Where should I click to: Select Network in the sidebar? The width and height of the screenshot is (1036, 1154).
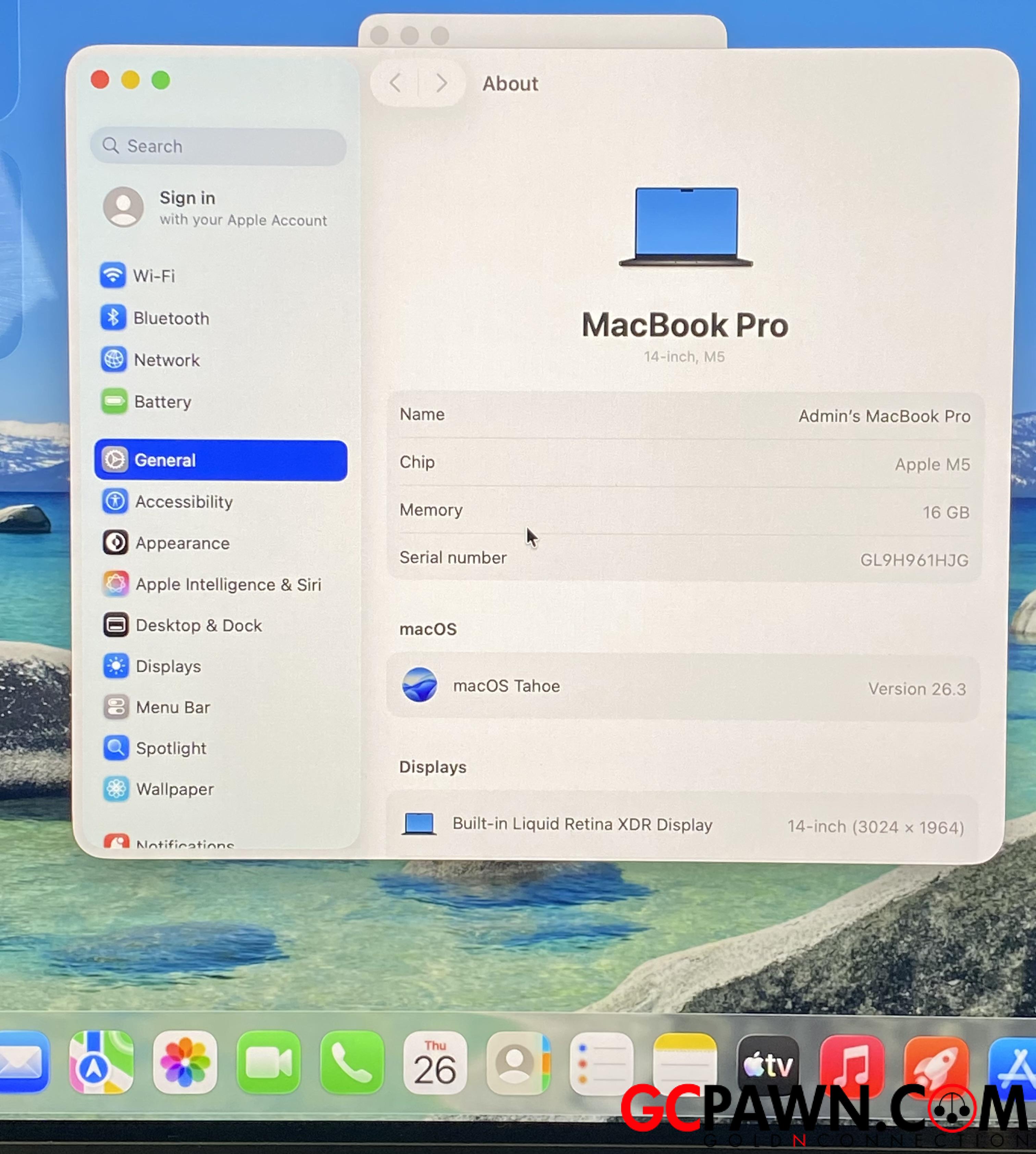click(x=166, y=360)
